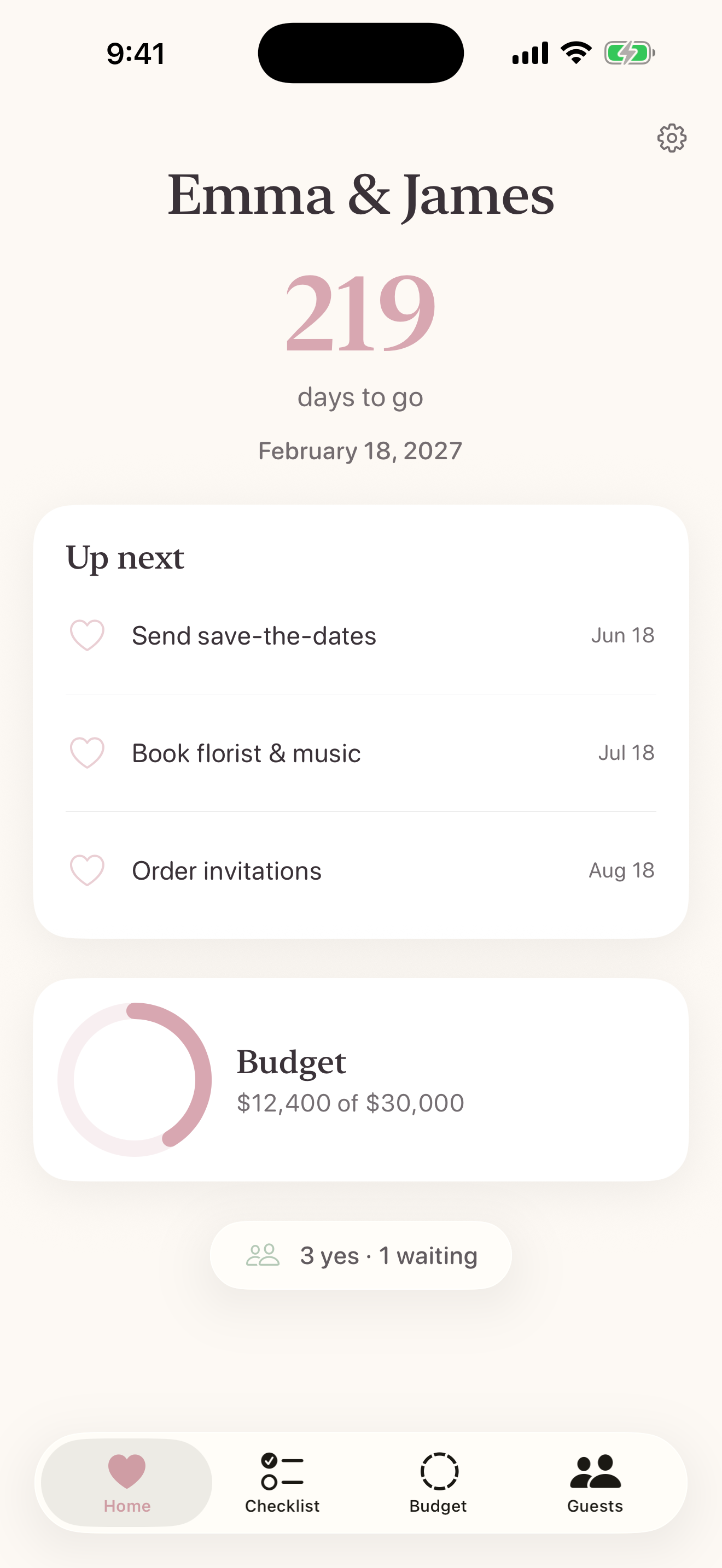Mark Send save-the-dates heart as done
The height and width of the screenshot is (1568, 722).
87,635
